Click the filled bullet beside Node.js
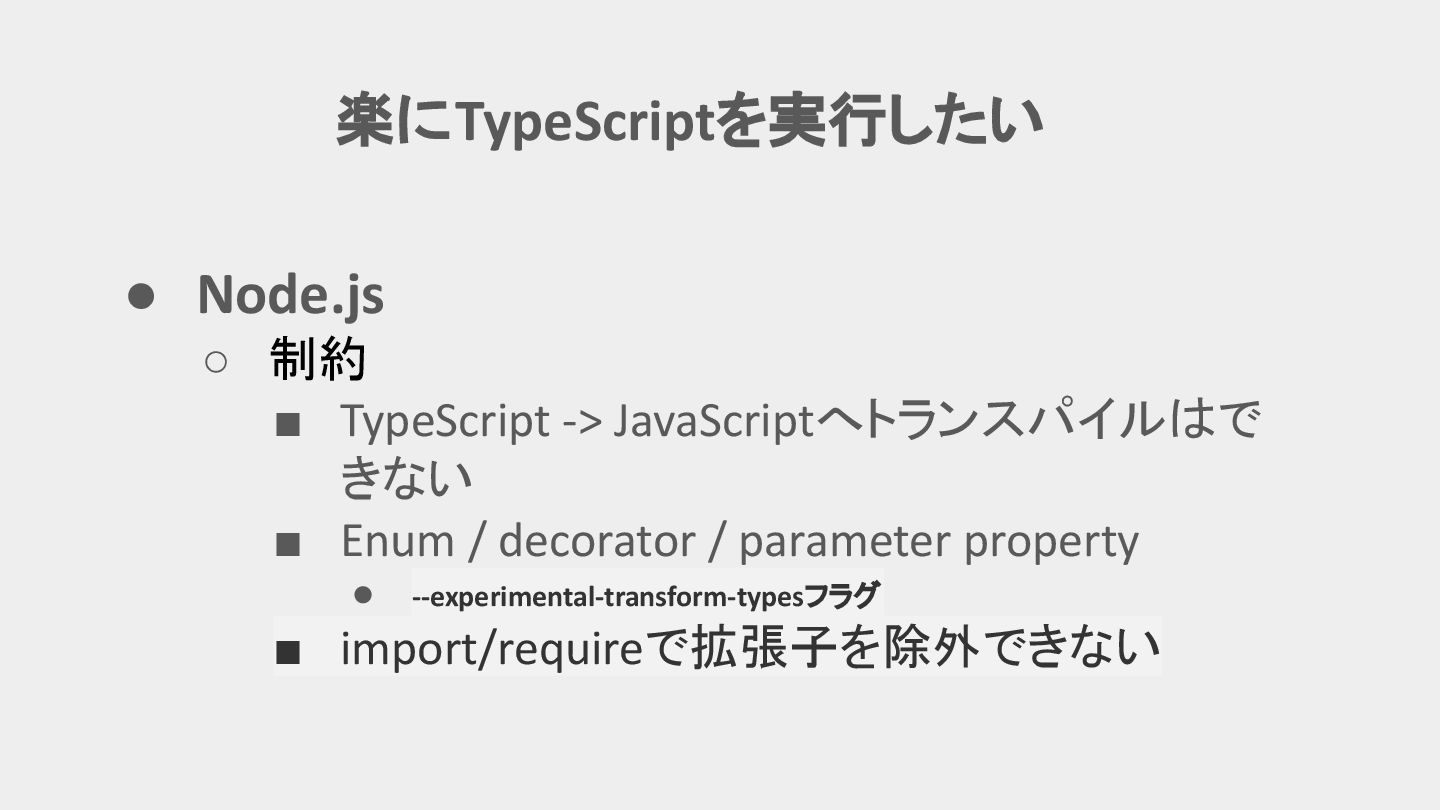Screen dimensions: 1440x810 click(141, 296)
